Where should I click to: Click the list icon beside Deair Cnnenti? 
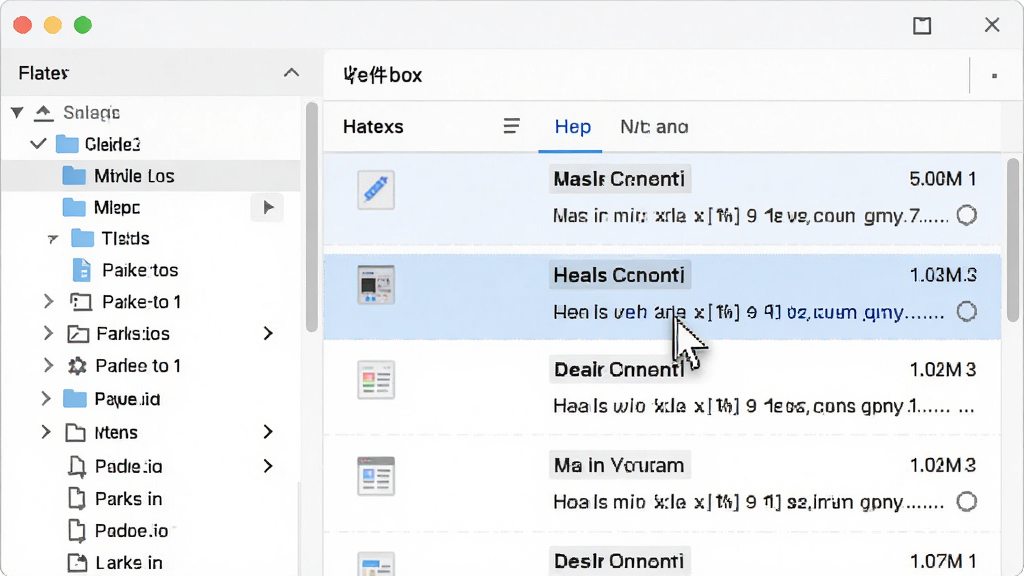tap(376, 379)
